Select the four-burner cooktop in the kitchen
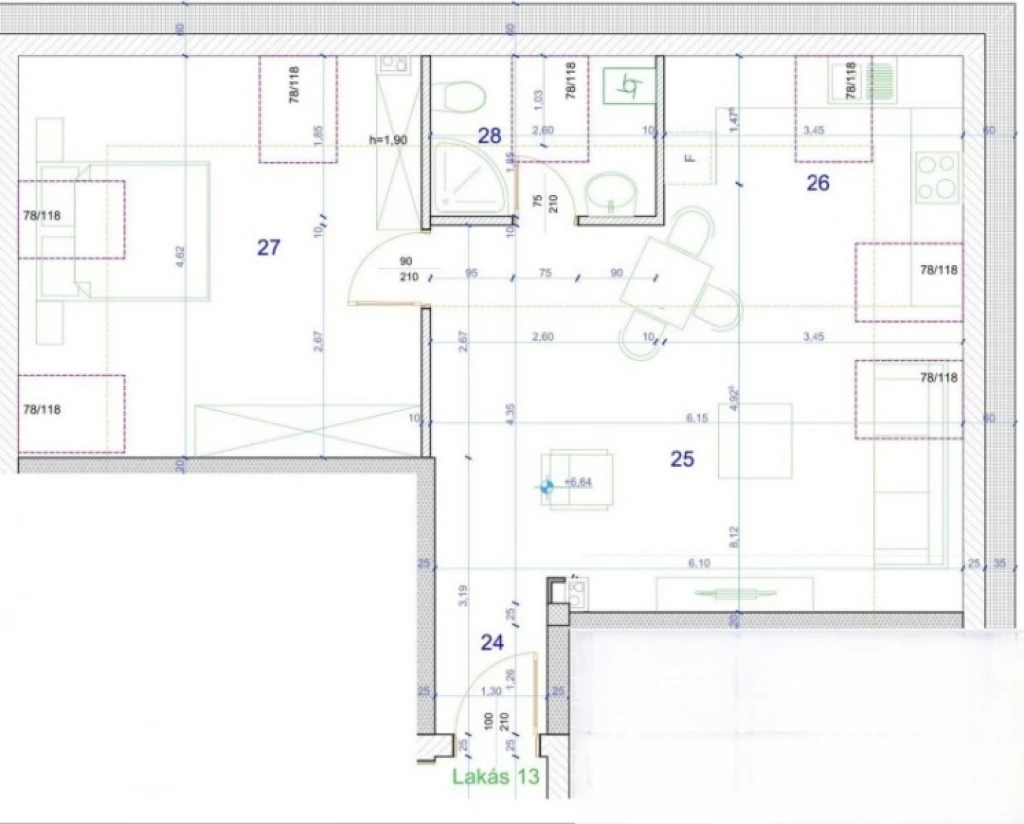Screen dimensions: 1024x824 pyautogui.click(x=938, y=177)
